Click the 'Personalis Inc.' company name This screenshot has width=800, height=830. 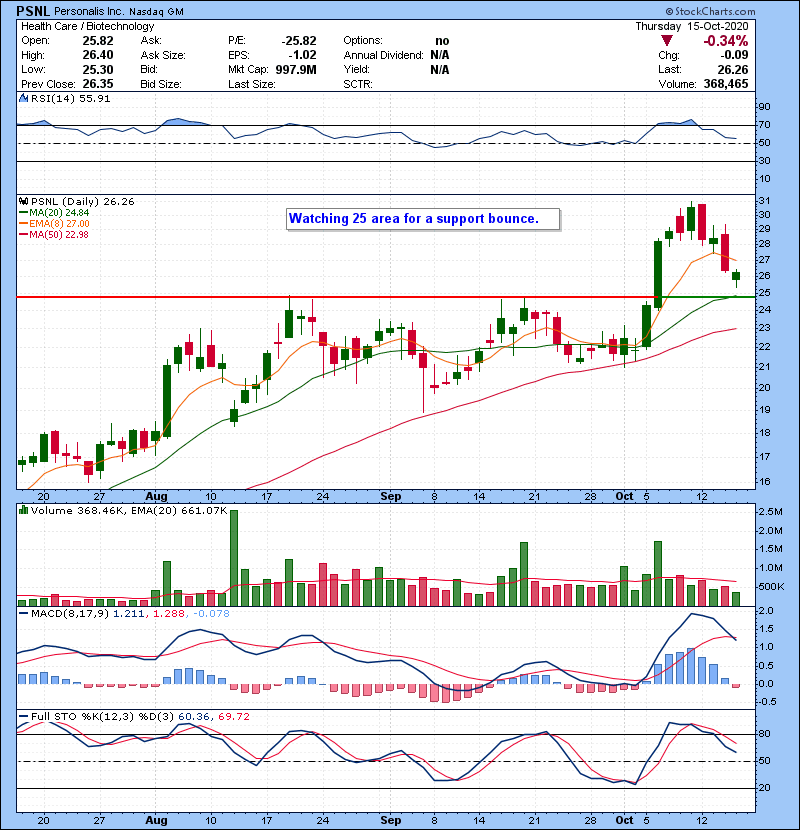click(88, 11)
